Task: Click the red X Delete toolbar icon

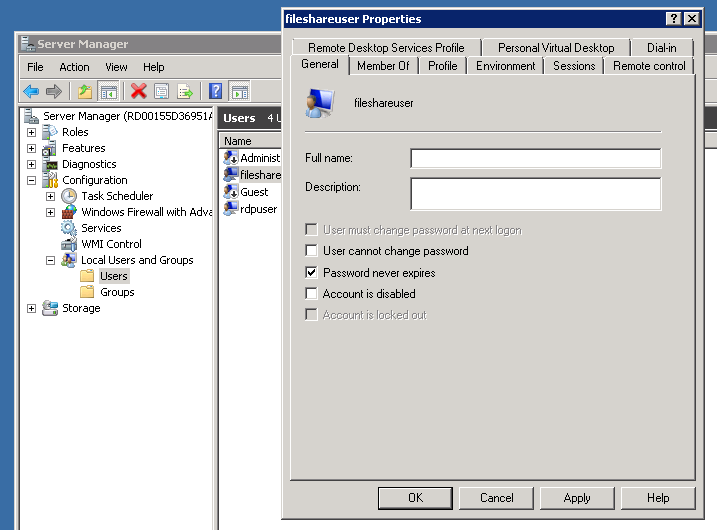Action: pyautogui.click(x=139, y=91)
